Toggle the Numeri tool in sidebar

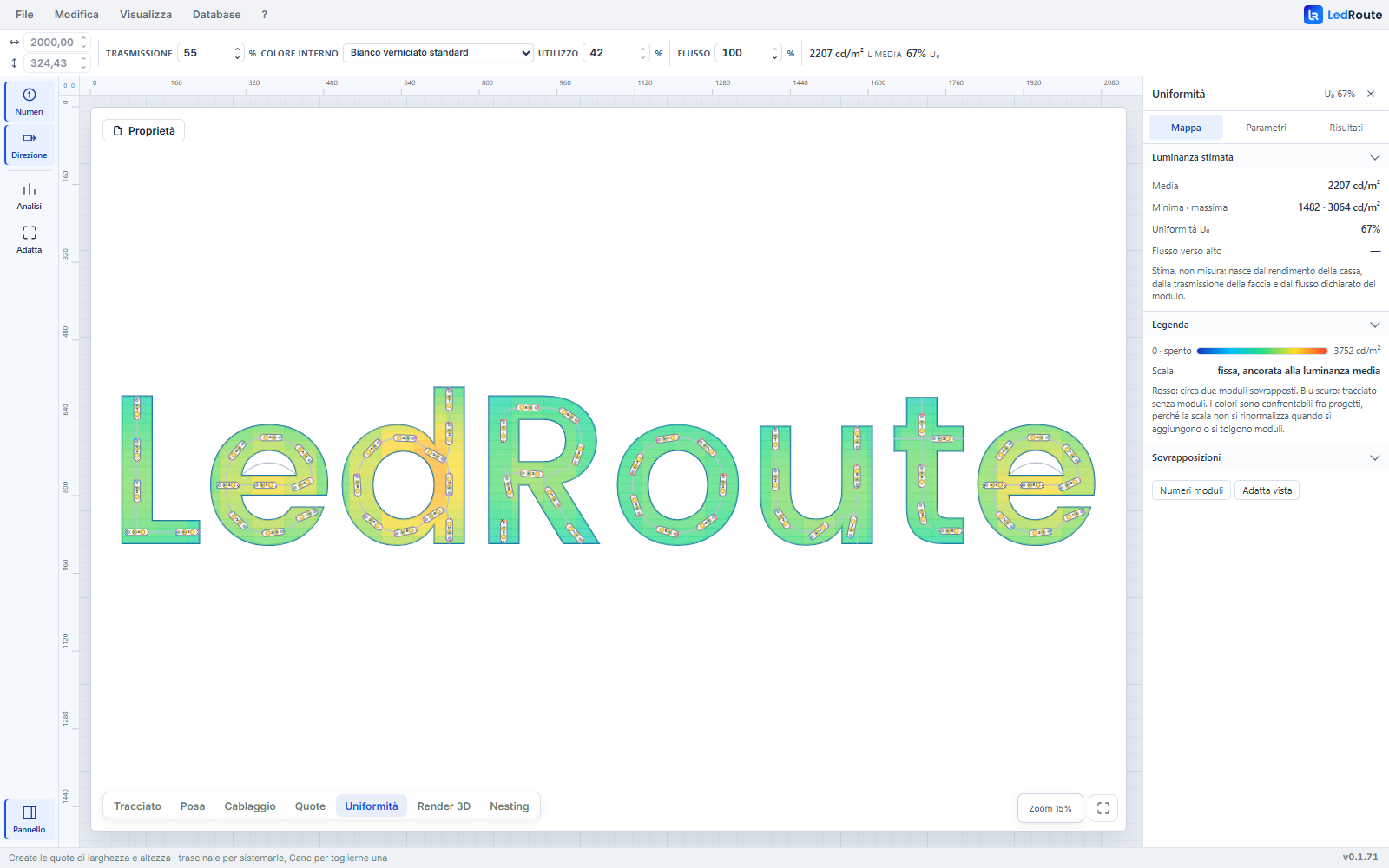[30, 102]
